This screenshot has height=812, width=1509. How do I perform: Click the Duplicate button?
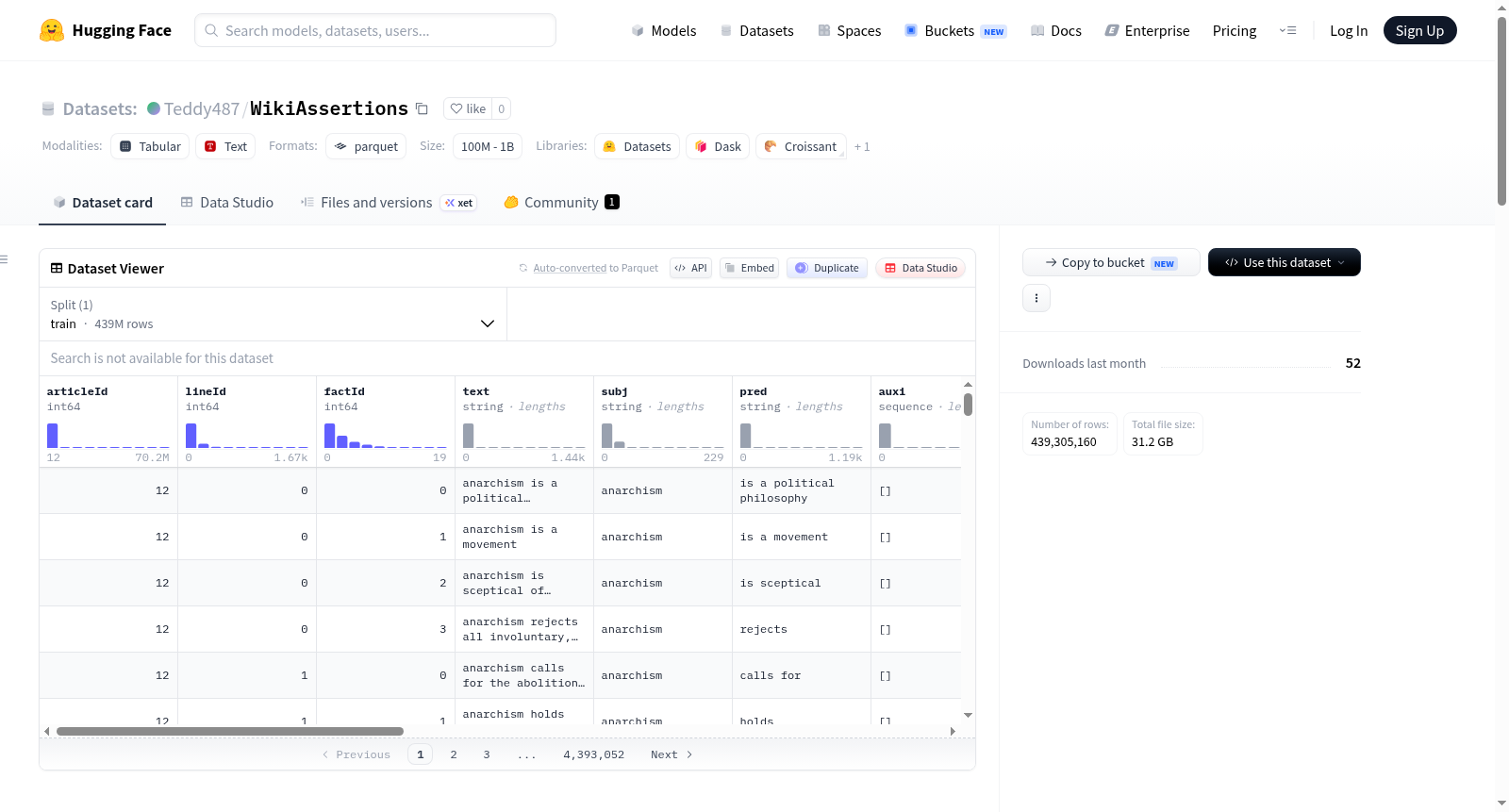pos(827,268)
